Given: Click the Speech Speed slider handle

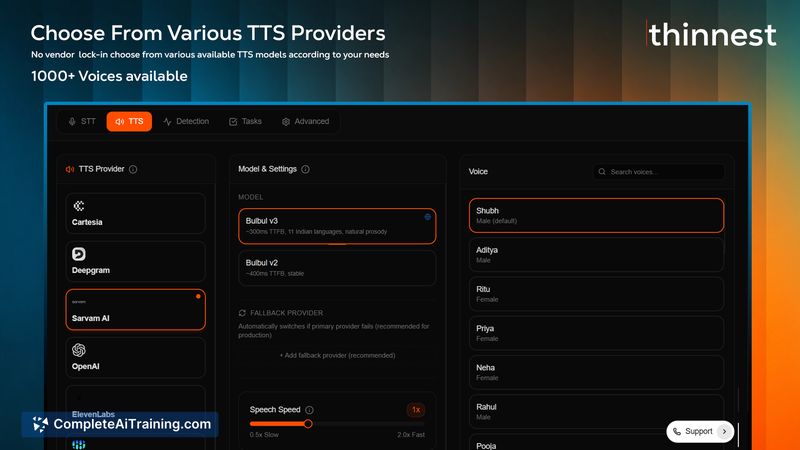Looking at the screenshot, I should [x=308, y=424].
